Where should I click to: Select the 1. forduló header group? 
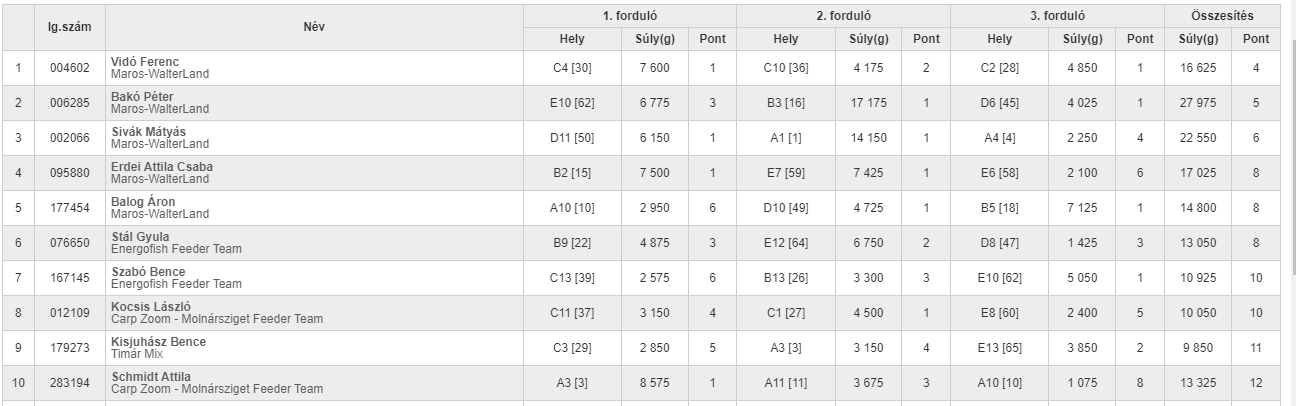click(x=629, y=16)
